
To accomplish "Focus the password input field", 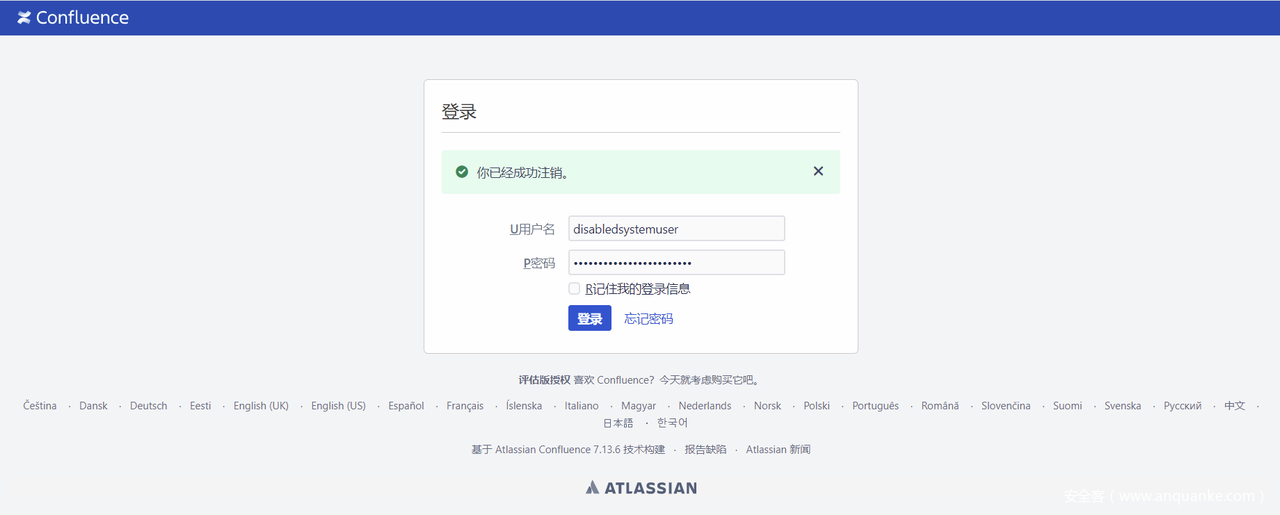I will [x=676, y=263].
